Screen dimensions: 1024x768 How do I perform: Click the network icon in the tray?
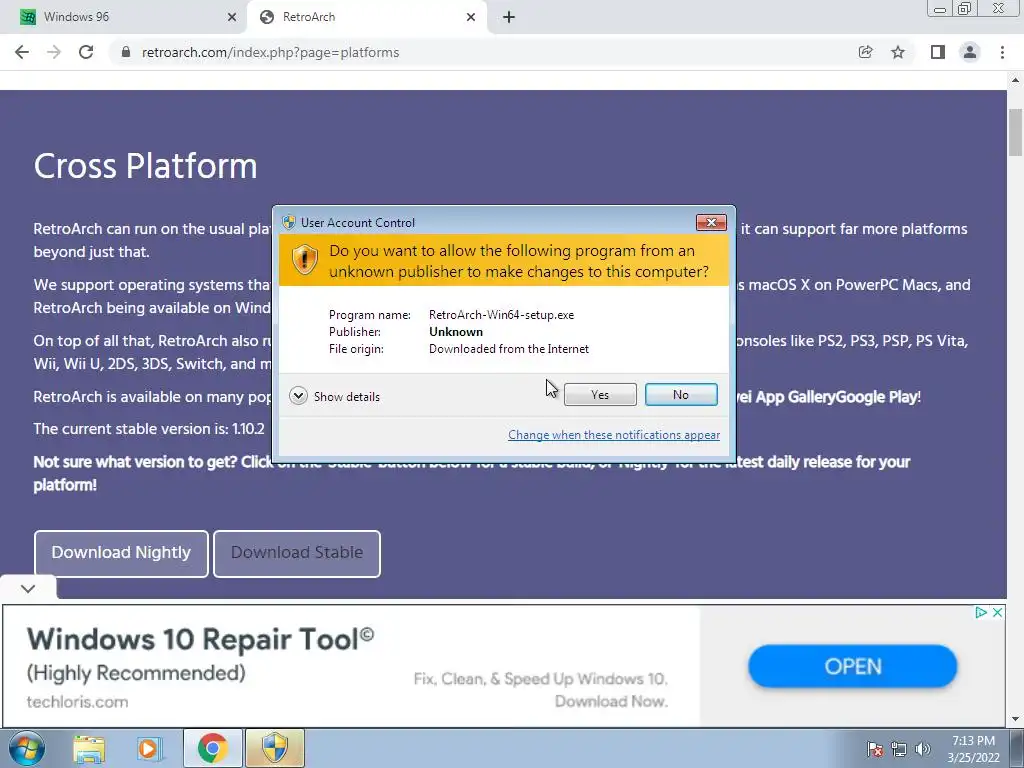(x=899, y=750)
